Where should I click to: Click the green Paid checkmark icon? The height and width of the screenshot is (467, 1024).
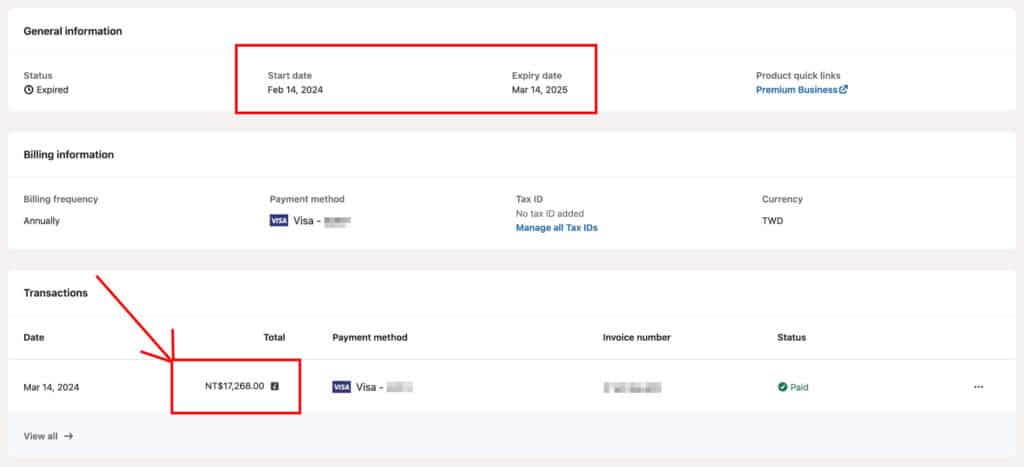point(782,387)
